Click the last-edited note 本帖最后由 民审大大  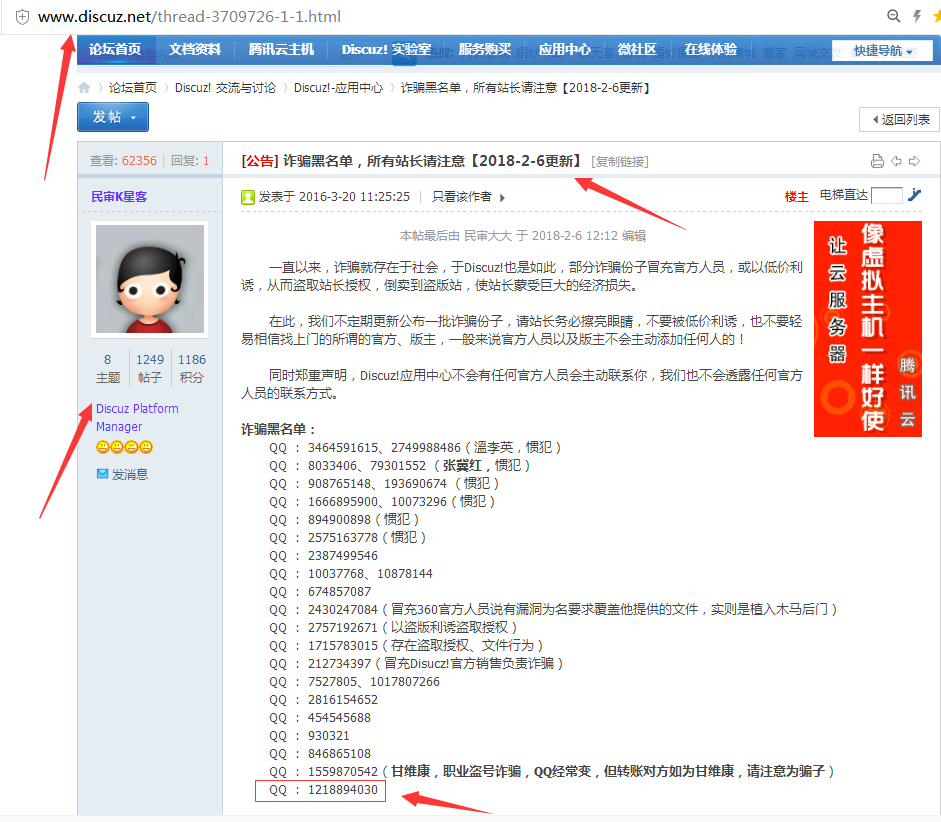(x=523, y=236)
